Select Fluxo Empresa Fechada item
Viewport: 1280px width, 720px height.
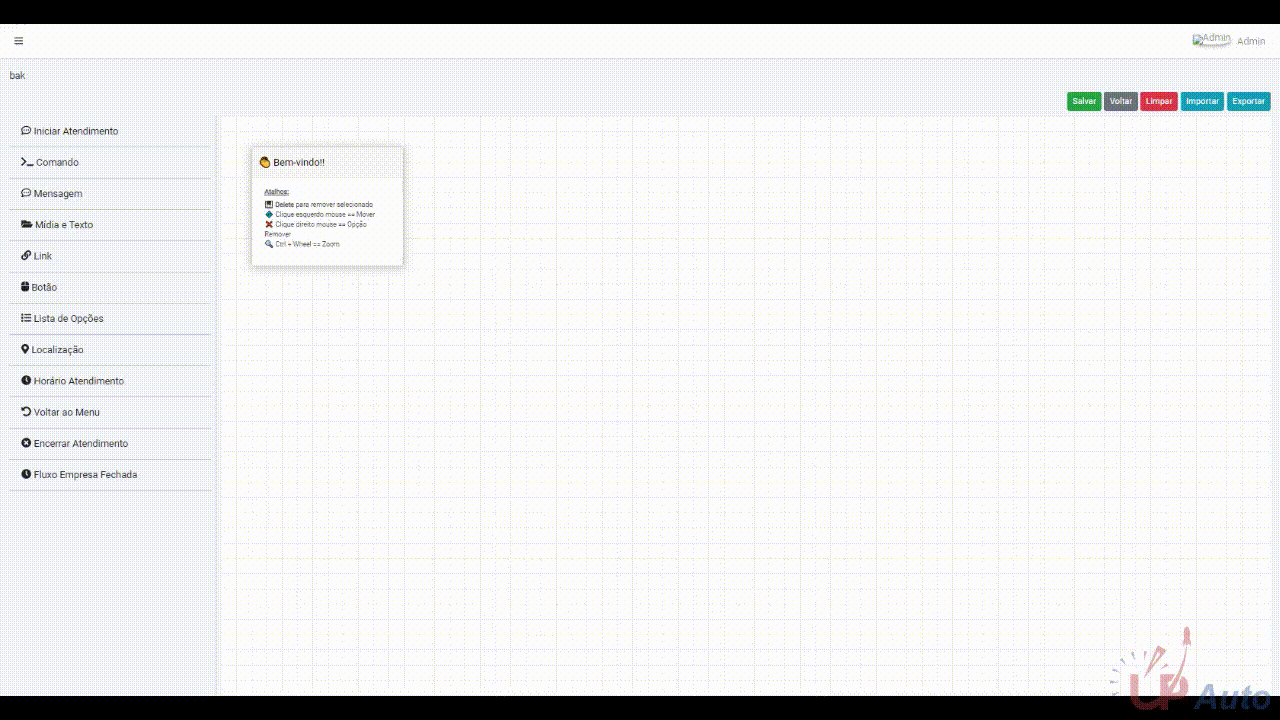[x=85, y=475]
